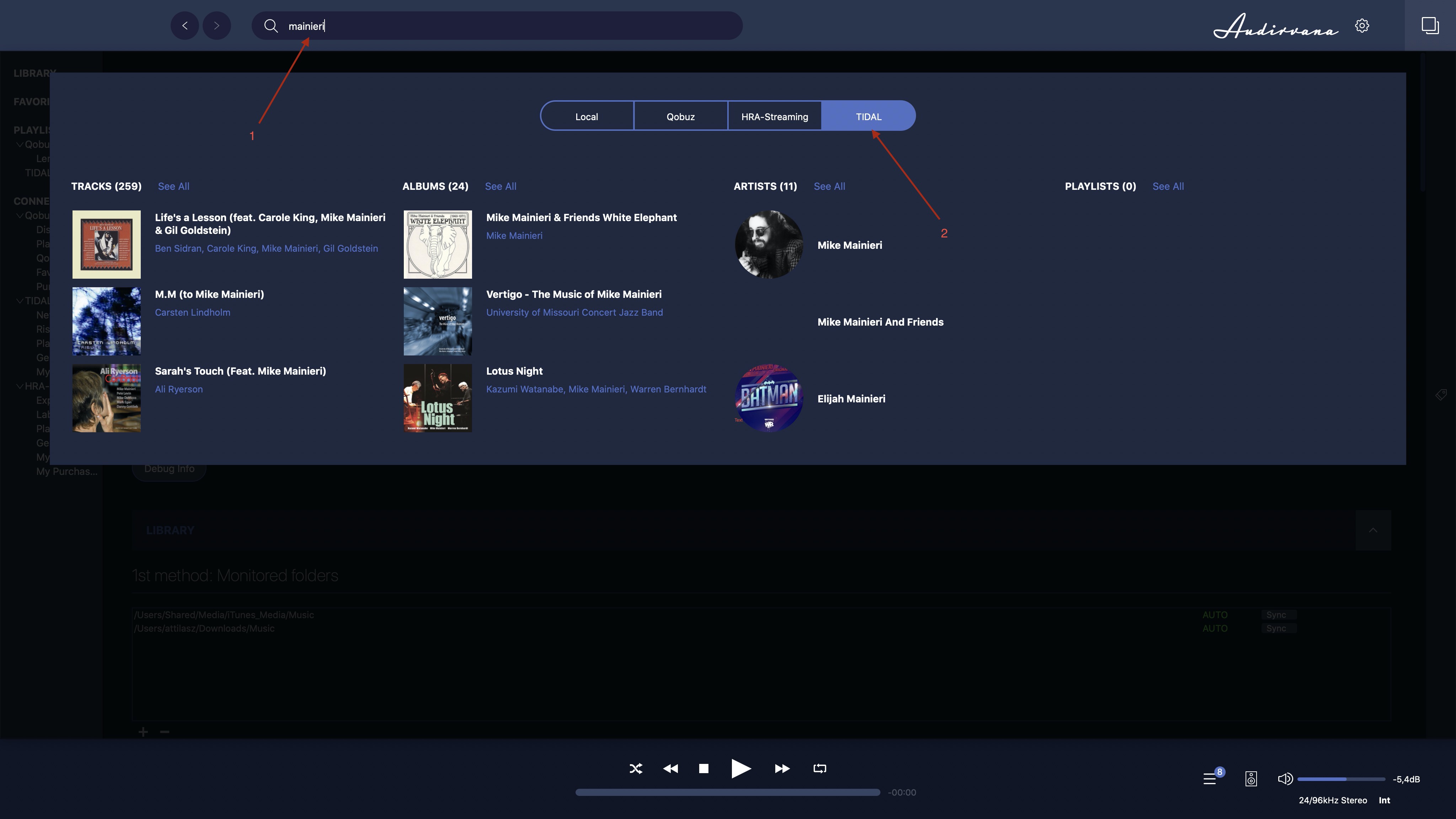The height and width of the screenshot is (819, 1456).
Task: Open the tag editor icon at right edge
Action: click(x=1441, y=395)
